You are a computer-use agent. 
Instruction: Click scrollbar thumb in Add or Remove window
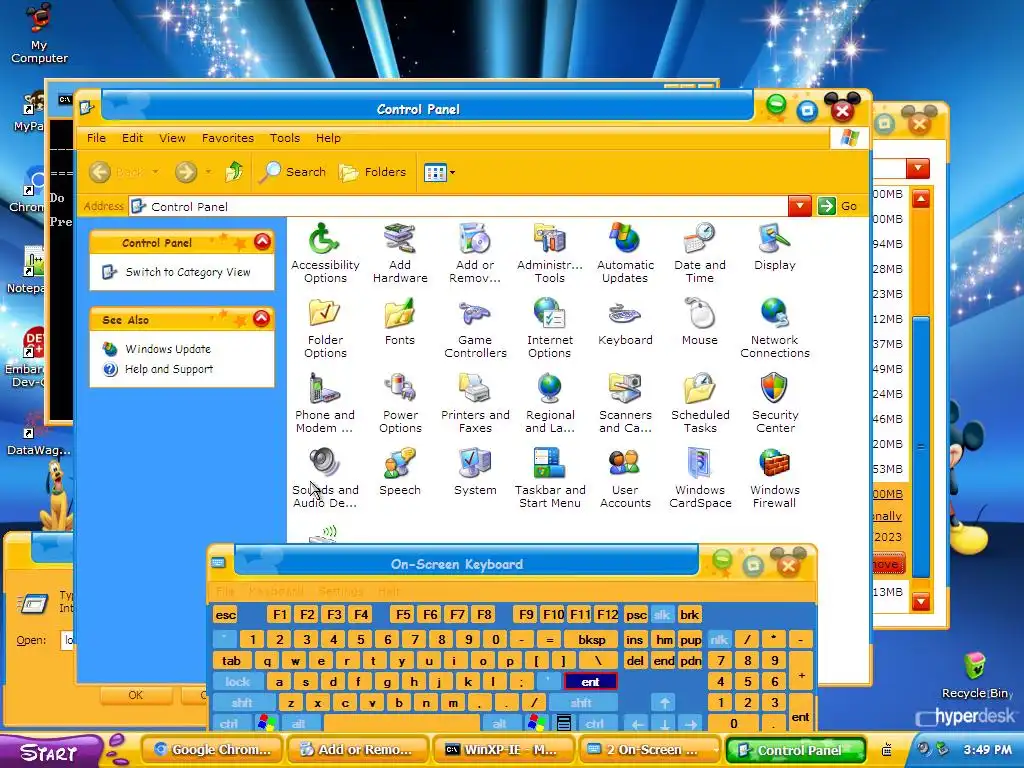coord(921,446)
